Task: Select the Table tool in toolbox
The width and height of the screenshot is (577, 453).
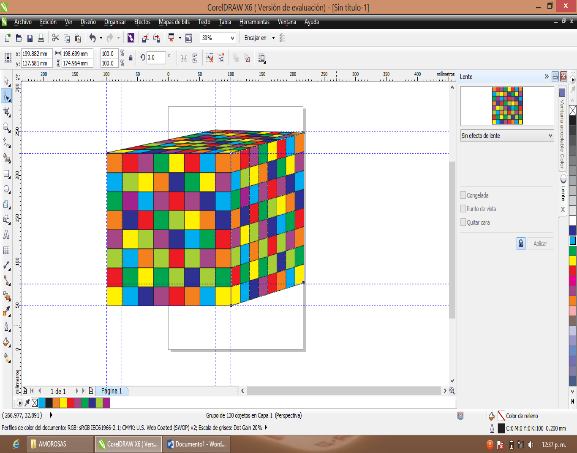Action: pos(7,250)
